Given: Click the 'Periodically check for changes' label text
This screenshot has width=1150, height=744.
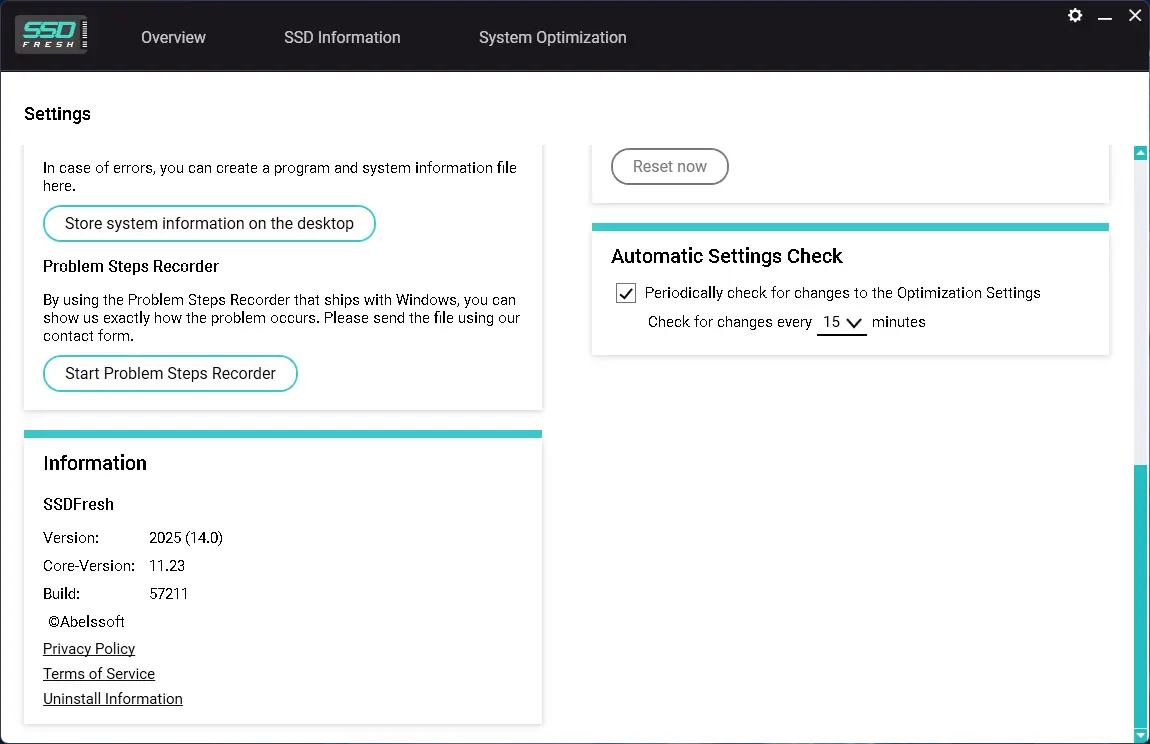Looking at the screenshot, I should (842, 293).
